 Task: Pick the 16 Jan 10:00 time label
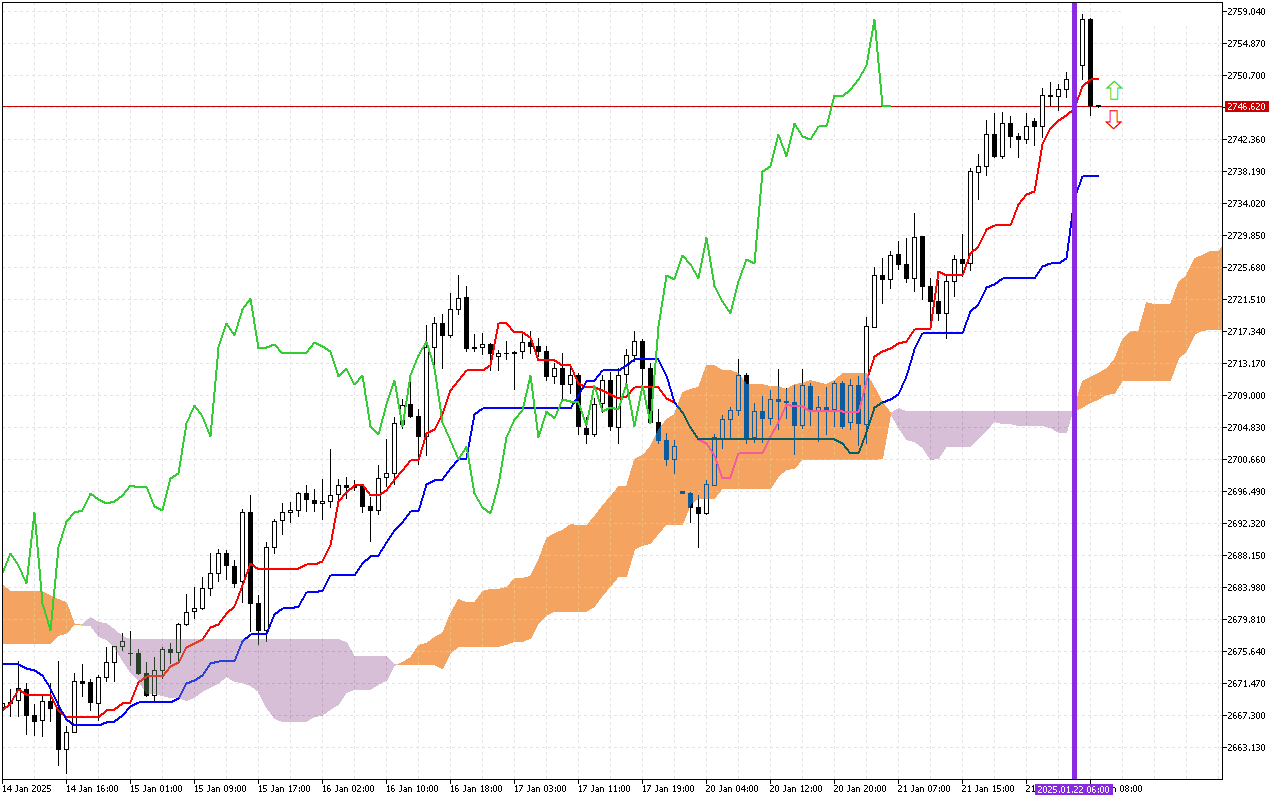coord(413,789)
